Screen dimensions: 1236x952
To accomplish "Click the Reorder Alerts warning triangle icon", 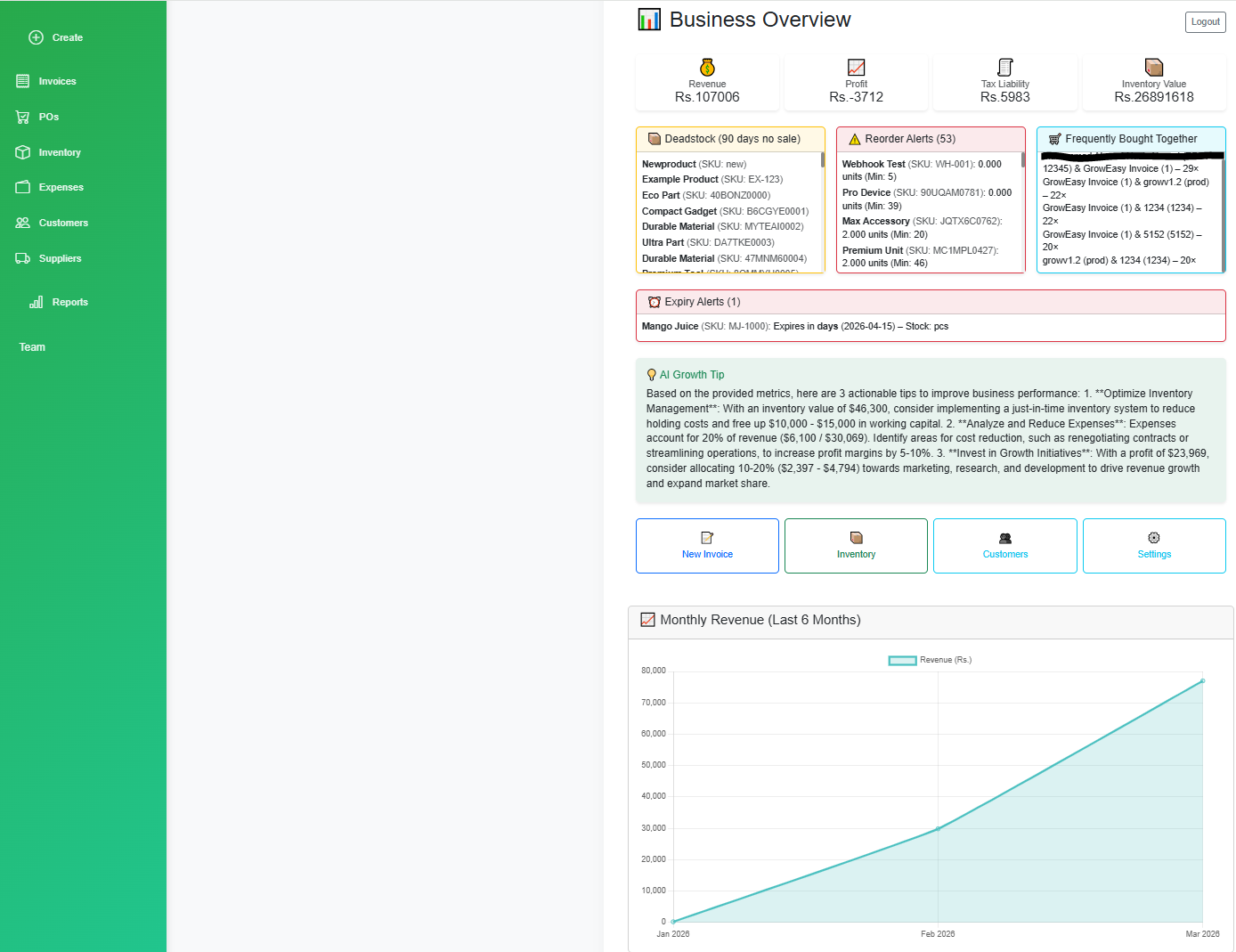I will [855, 139].
